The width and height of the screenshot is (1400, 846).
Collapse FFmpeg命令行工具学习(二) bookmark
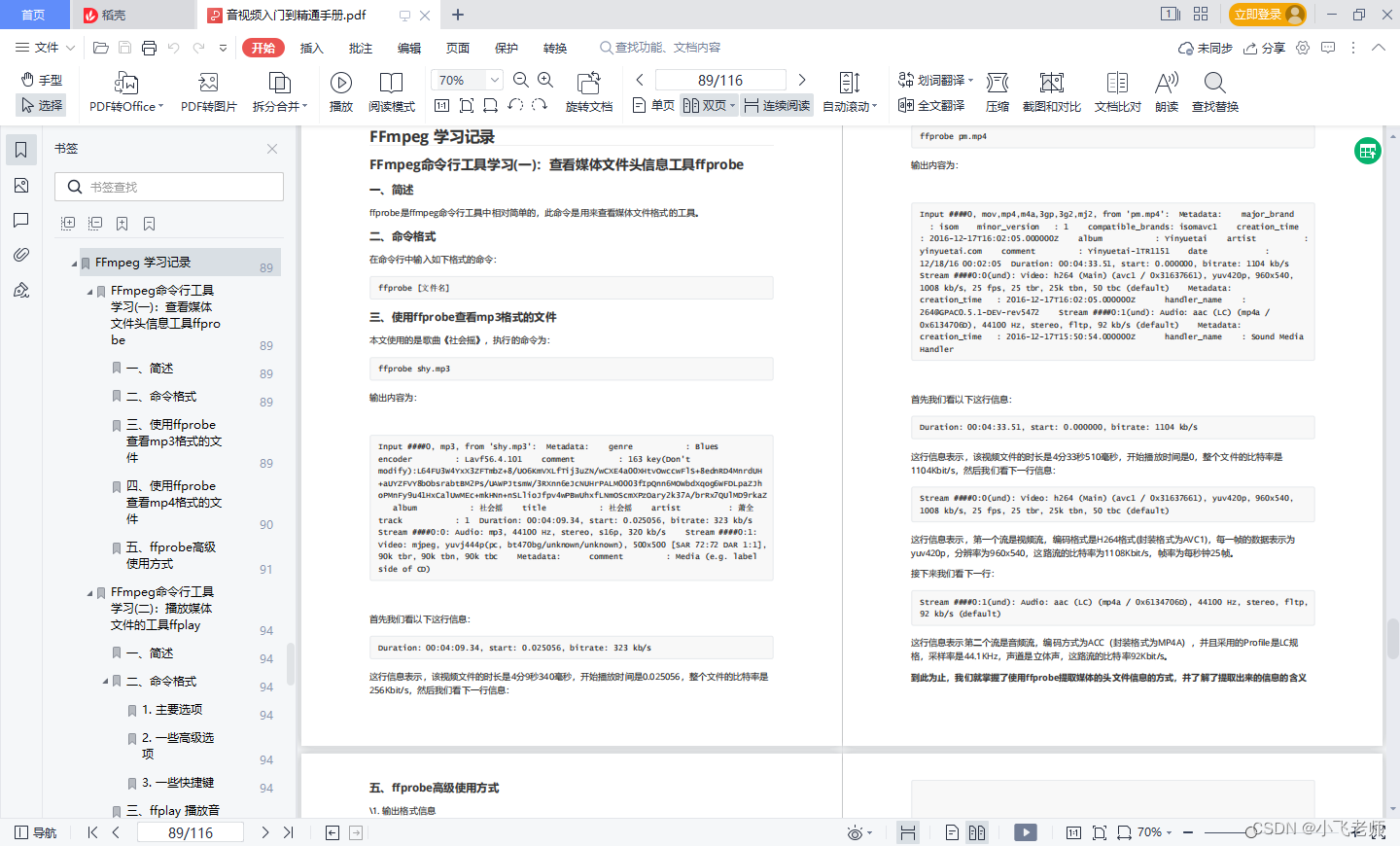coord(90,593)
